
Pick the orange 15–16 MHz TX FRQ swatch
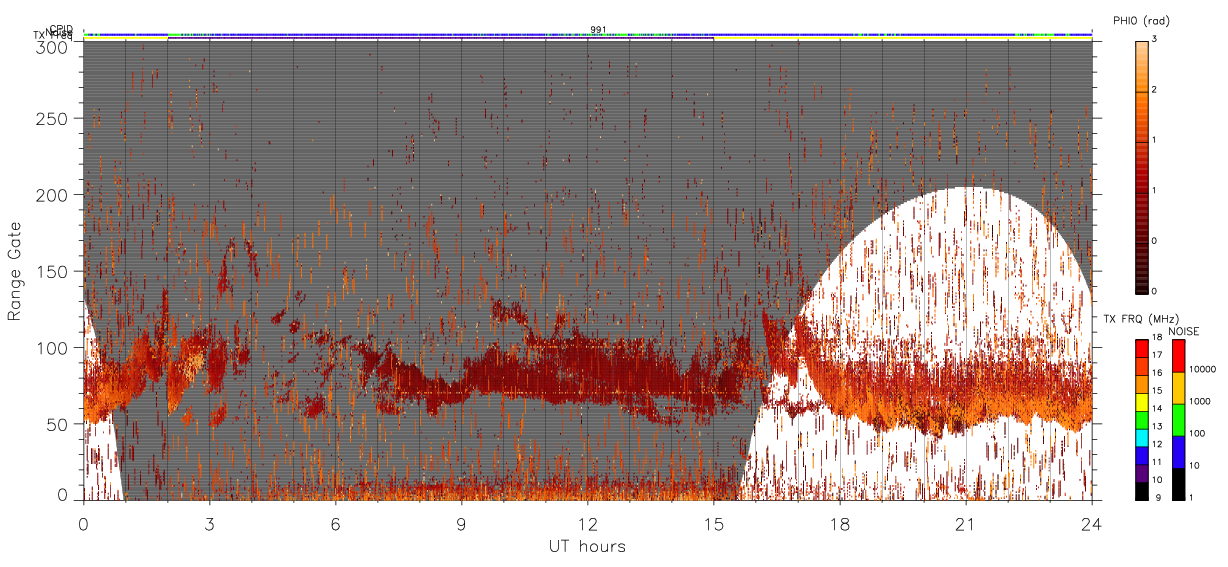point(1142,385)
